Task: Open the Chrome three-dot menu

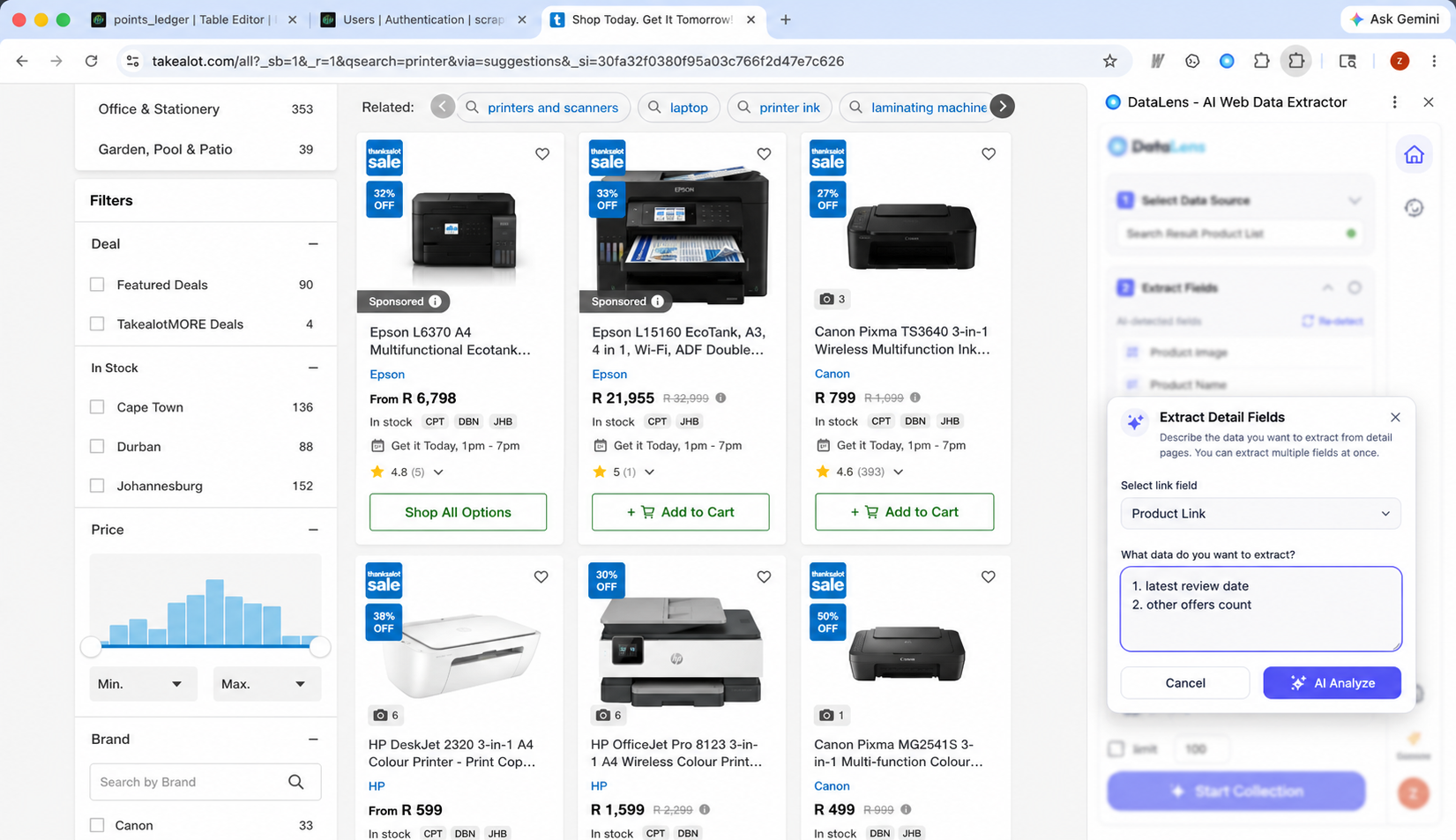Action: tap(1434, 61)
